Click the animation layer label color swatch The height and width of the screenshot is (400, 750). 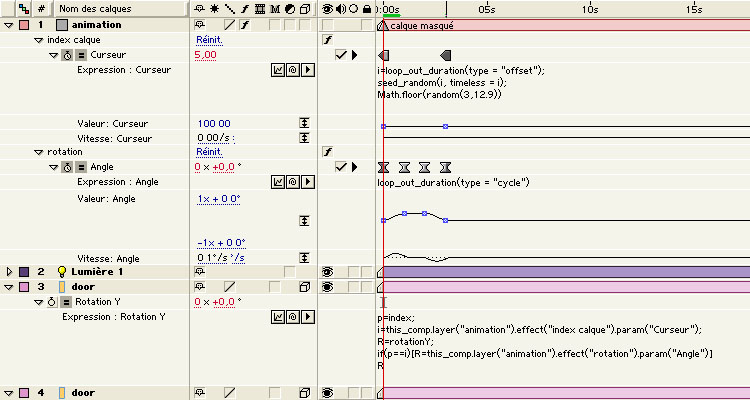point(24,25)
